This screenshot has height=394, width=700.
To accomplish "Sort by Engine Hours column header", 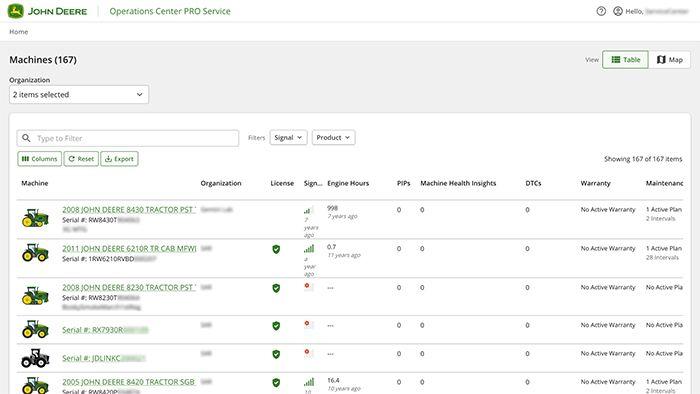I will point(348,183).
